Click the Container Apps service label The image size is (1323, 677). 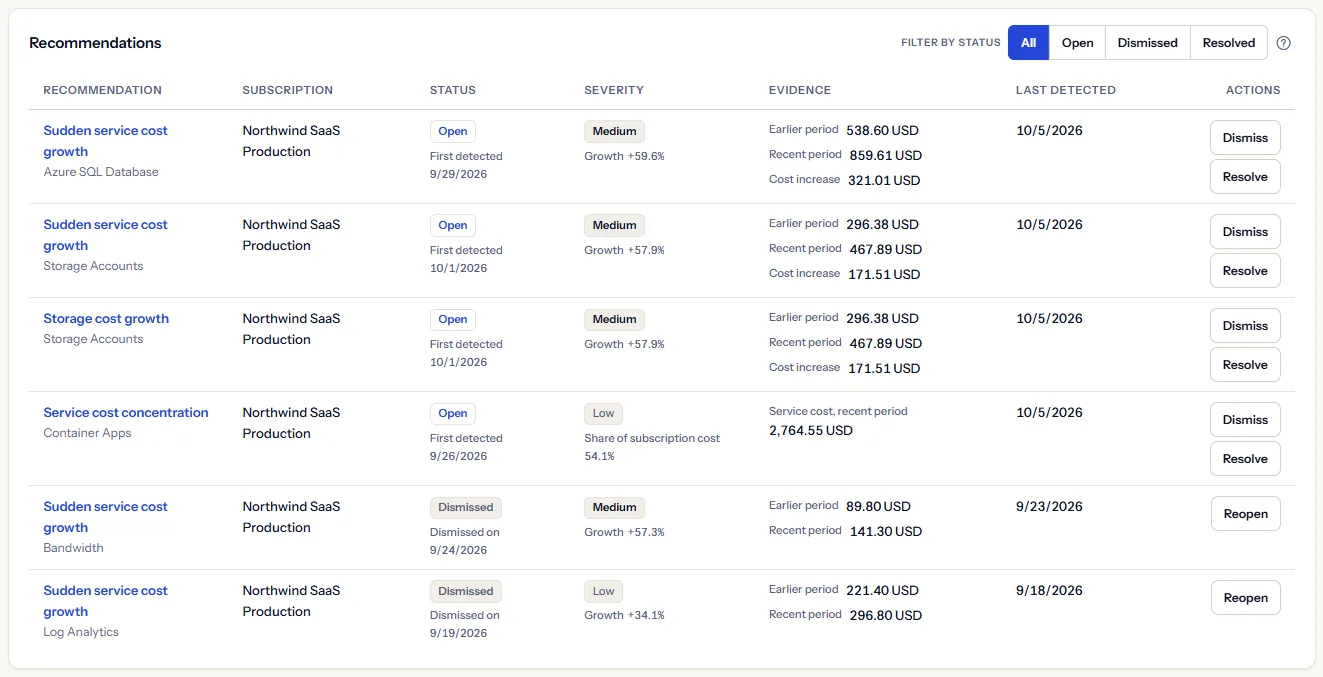pos(87,433)
